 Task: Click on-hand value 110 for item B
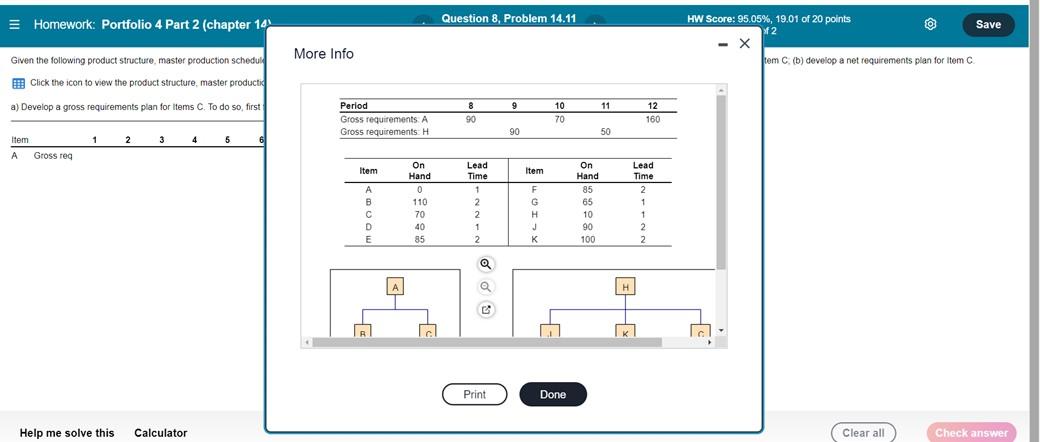[419, 202]
